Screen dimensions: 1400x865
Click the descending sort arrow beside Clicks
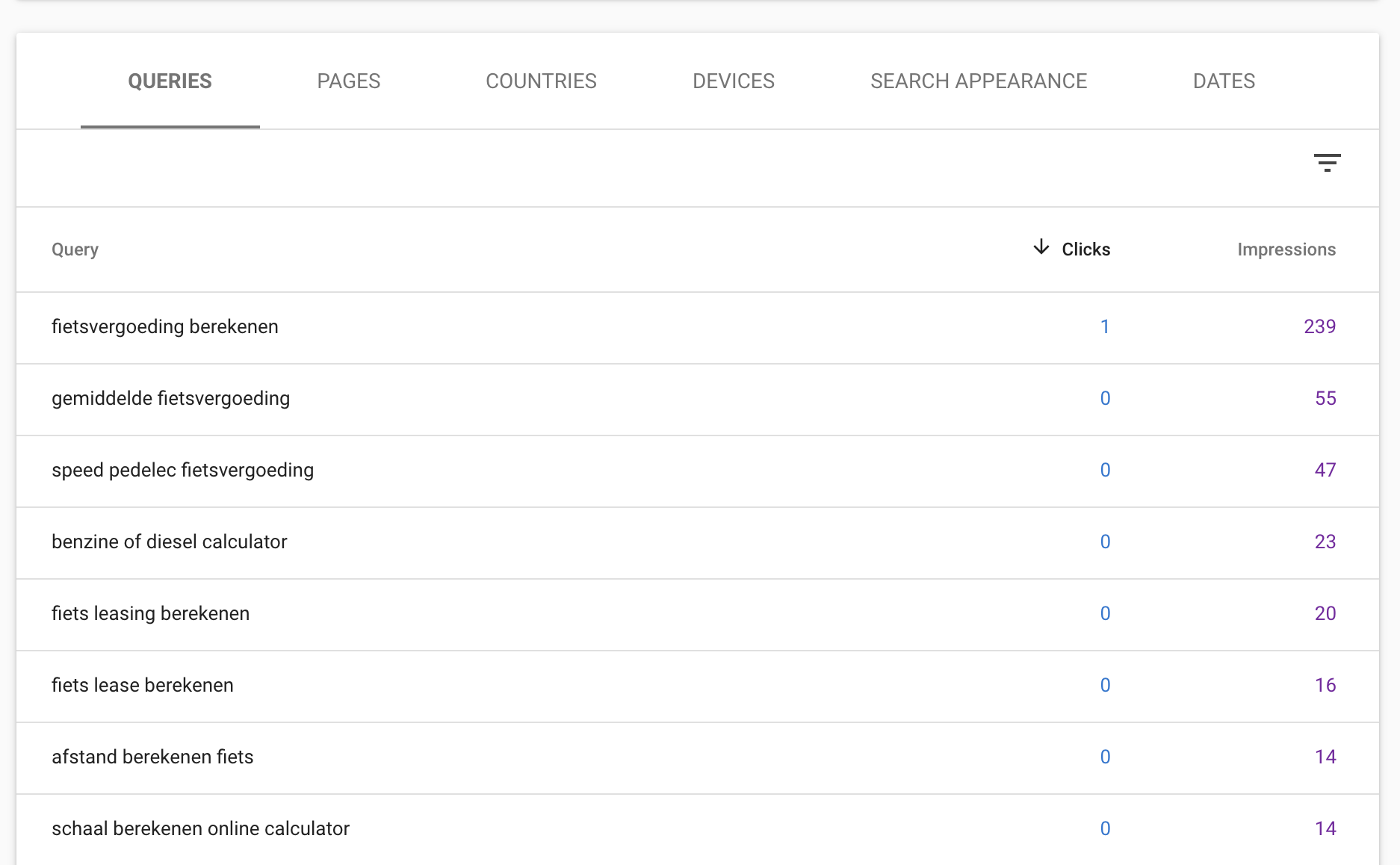click(1041, 247)
